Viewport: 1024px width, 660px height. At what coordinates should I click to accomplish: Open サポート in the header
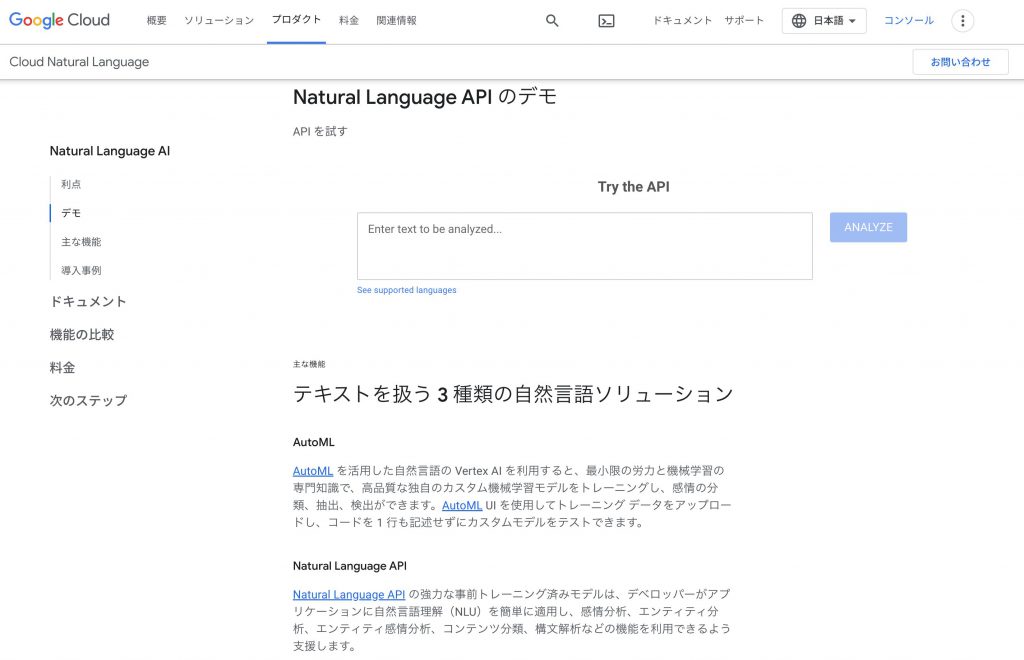point(744,20)
